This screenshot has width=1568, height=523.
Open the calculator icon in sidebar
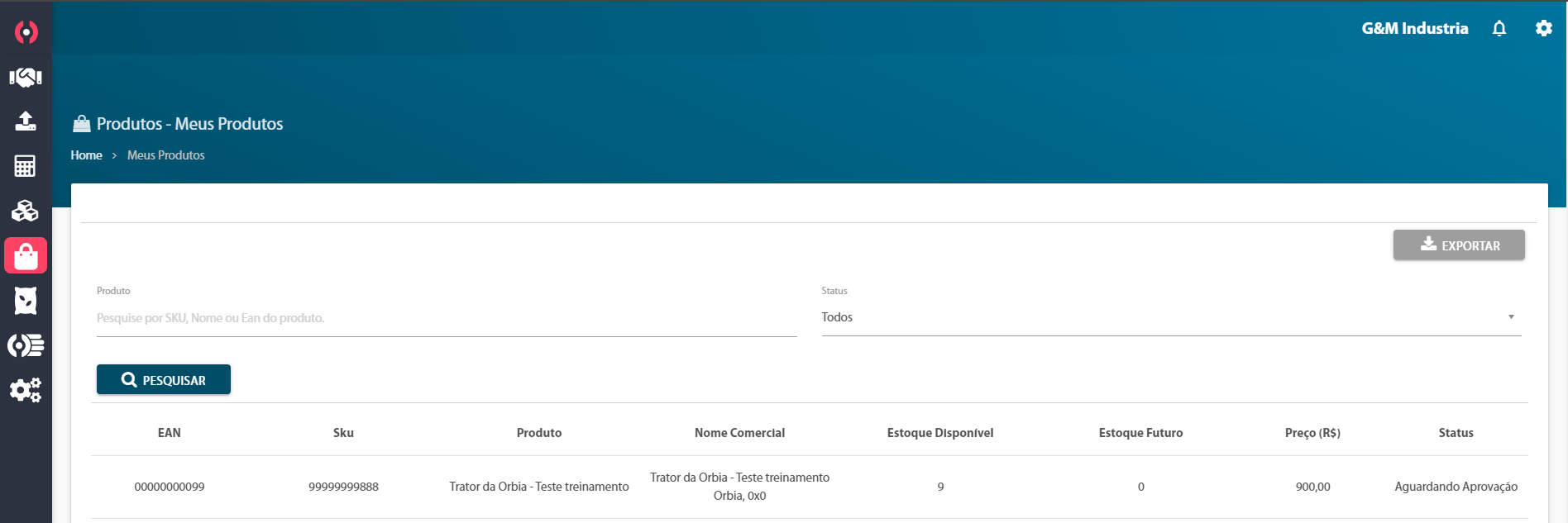click(25, 166)
